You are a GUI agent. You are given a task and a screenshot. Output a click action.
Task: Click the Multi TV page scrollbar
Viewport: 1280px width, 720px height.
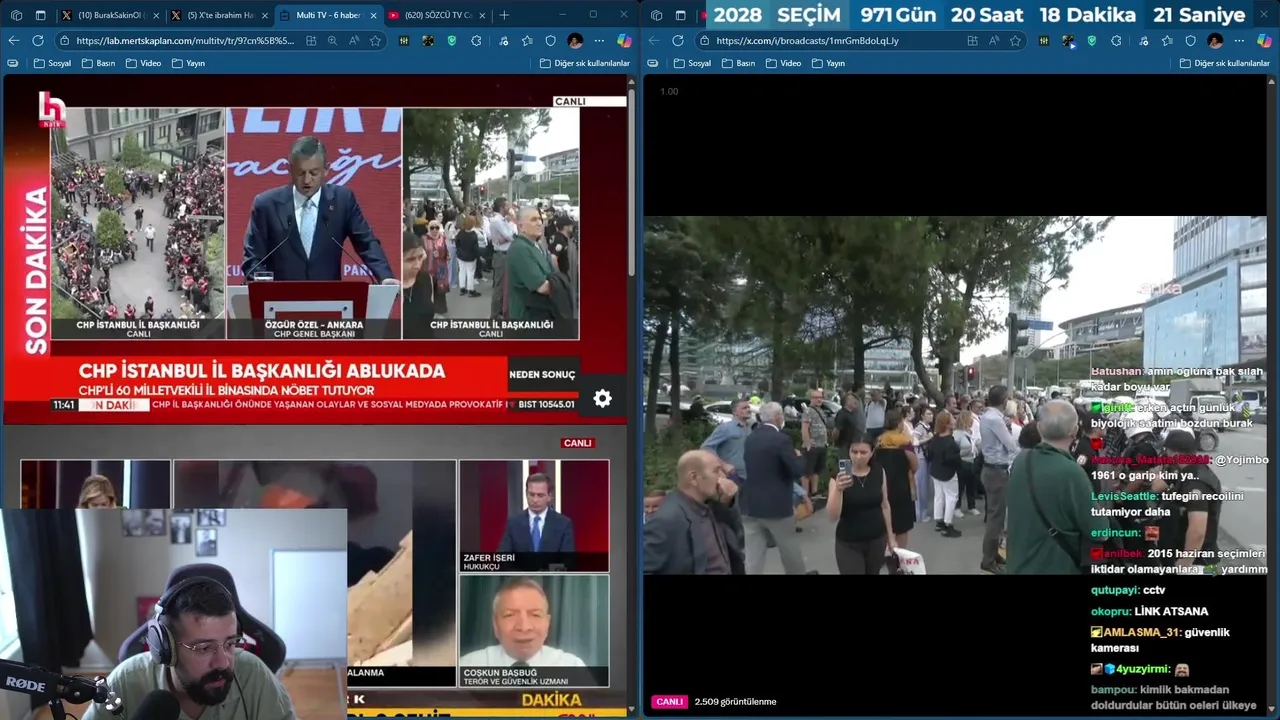[x=631, y=180]
